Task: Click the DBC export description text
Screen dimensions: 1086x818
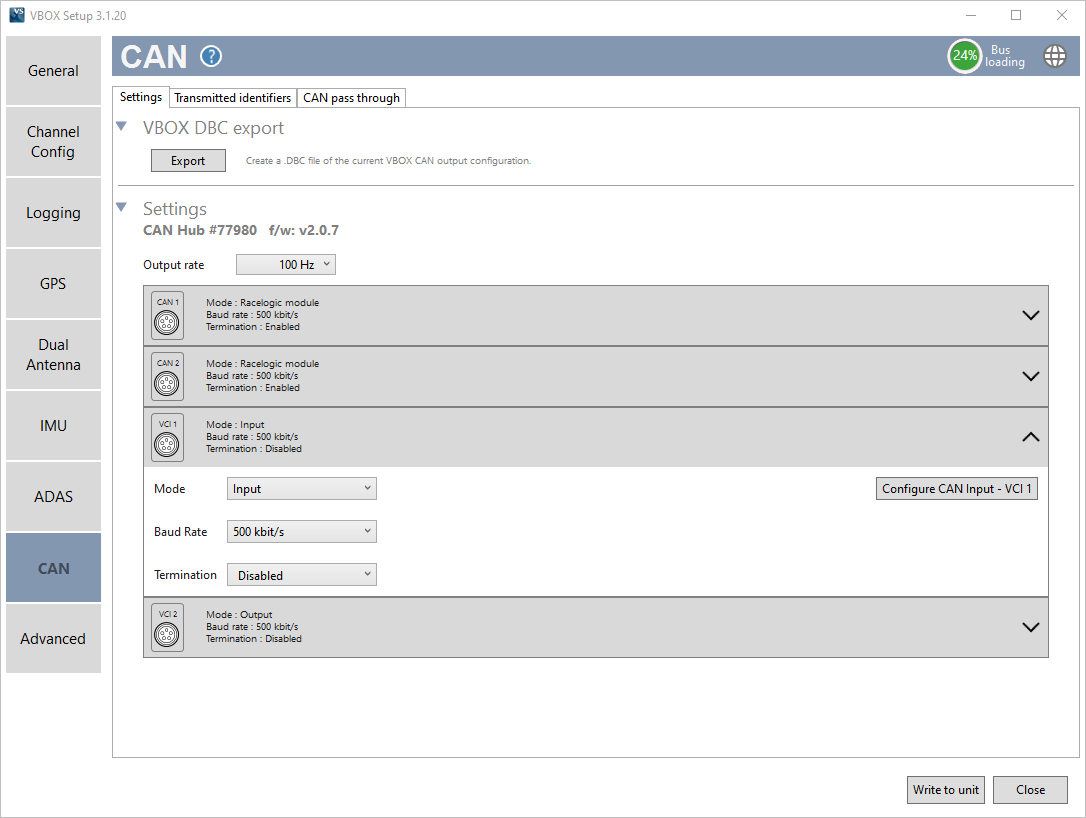Action: tap(389, 161)
